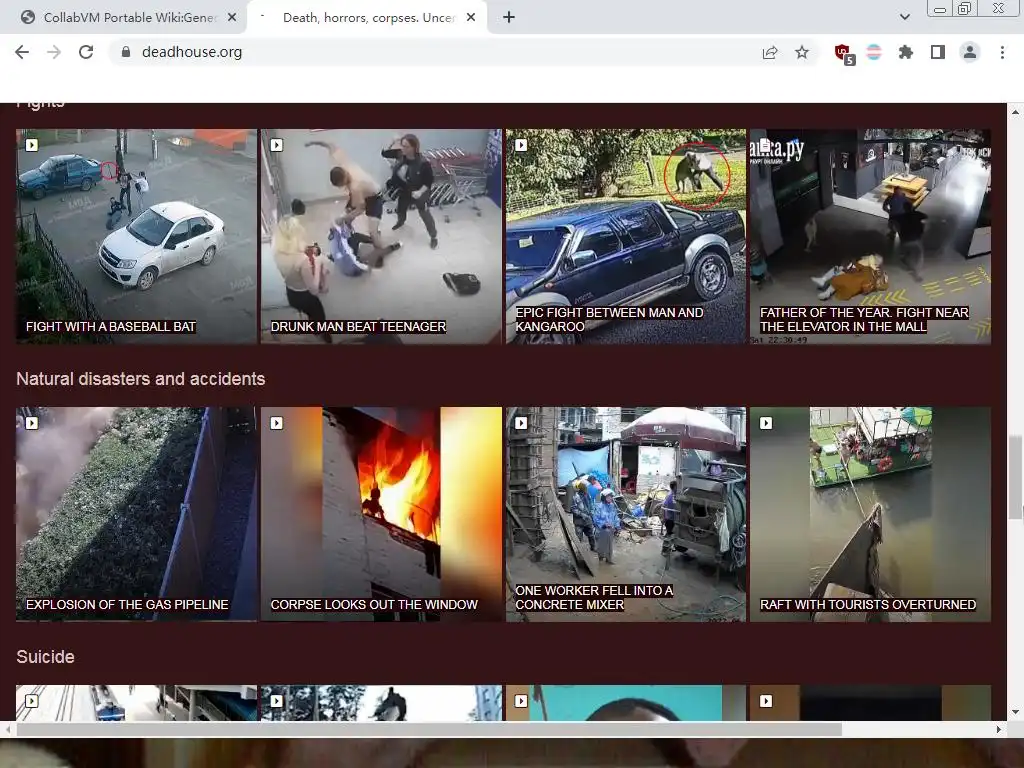This screenshot has width=1024, height=768.
Task: Bookmark this page with the star
Action: 802,52
